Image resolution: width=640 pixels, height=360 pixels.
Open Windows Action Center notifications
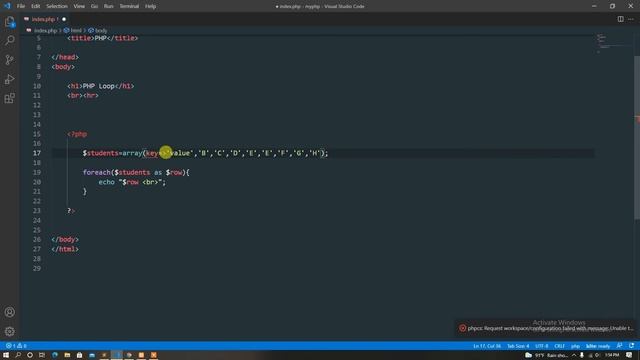click(629, 356)
